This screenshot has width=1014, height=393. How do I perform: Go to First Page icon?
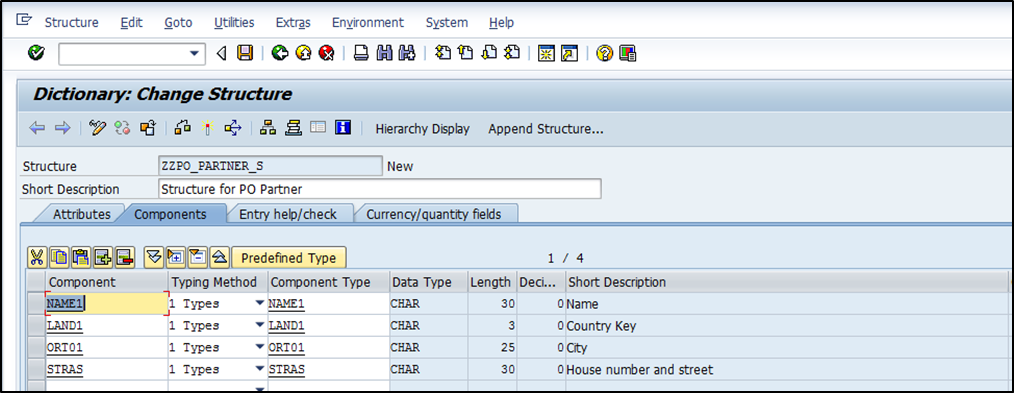point(442,54)
